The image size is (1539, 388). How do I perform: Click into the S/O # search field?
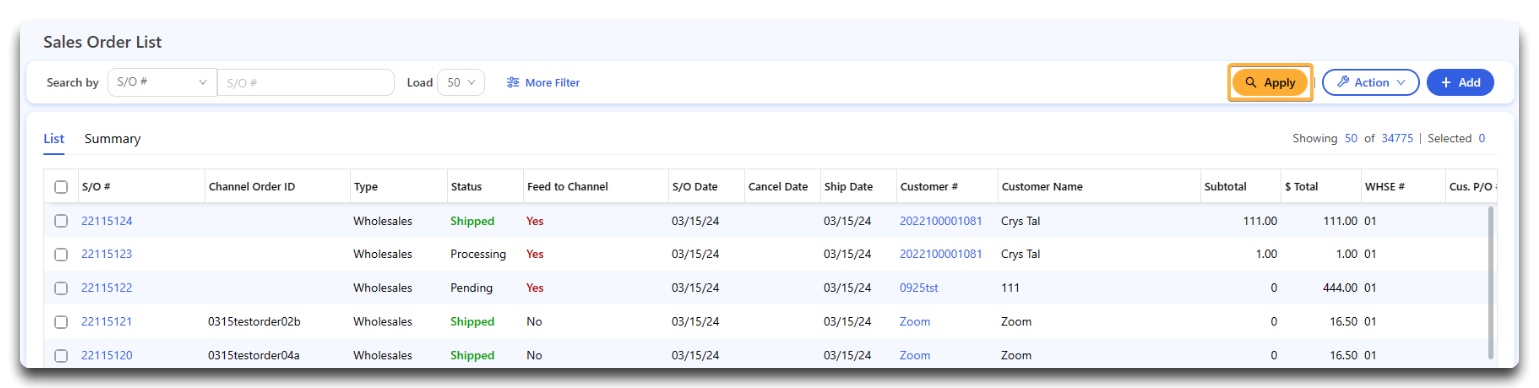tap(305, 83)
